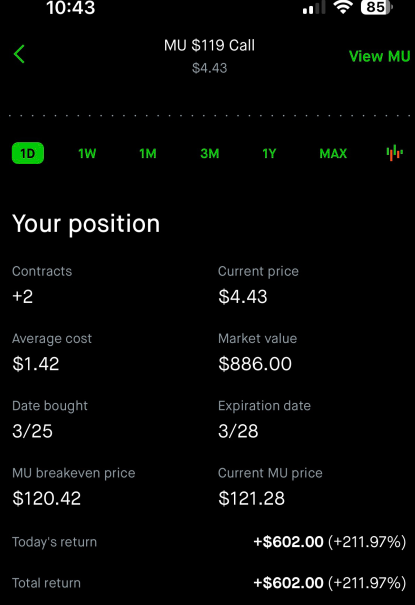Switch chart to 1W range
Screen dimensions: 415x605
(x=87, y=154)
